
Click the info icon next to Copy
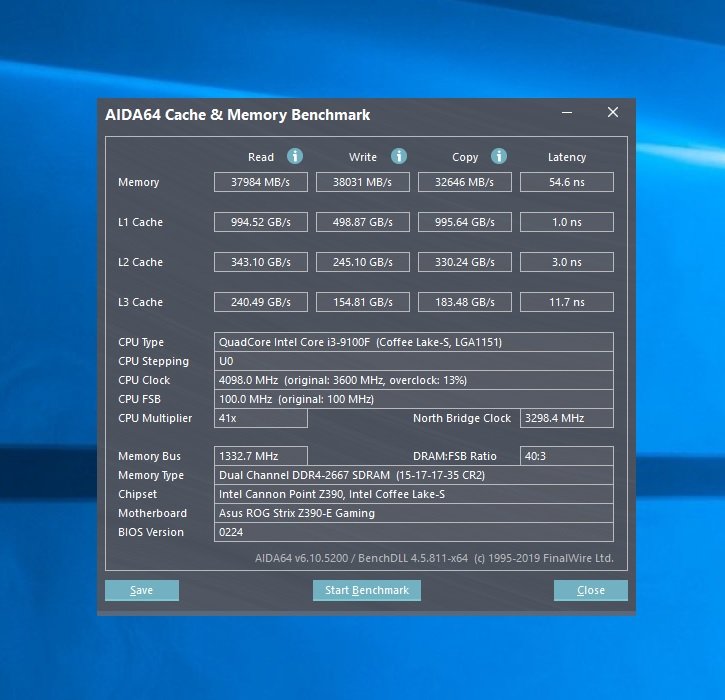[498, 156]
